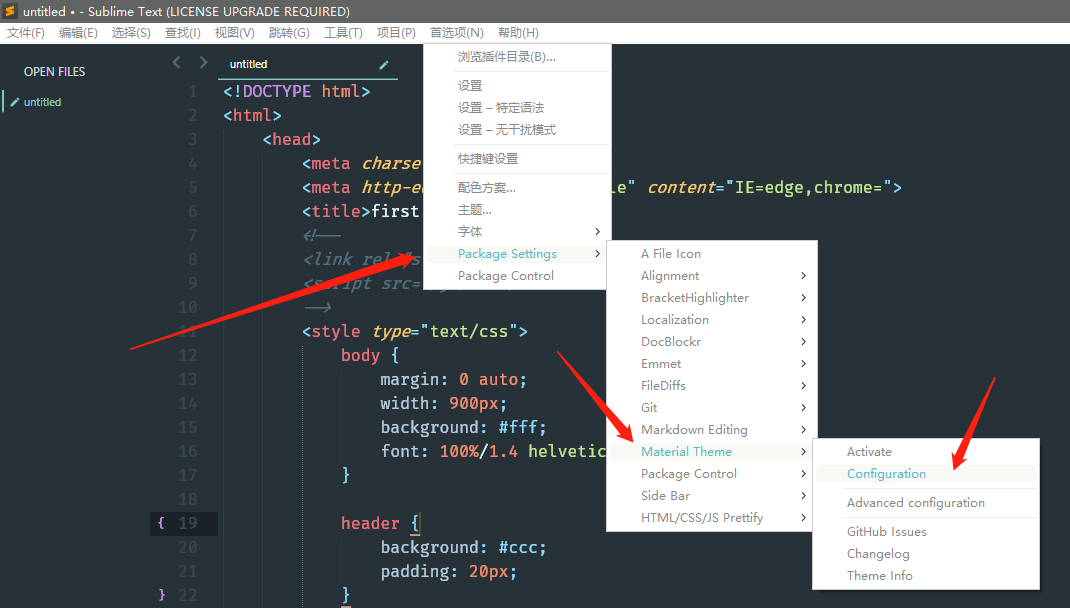Select Configuration under Material Theme
This screenshot has height=608, width=1070.
click(886, 473)
